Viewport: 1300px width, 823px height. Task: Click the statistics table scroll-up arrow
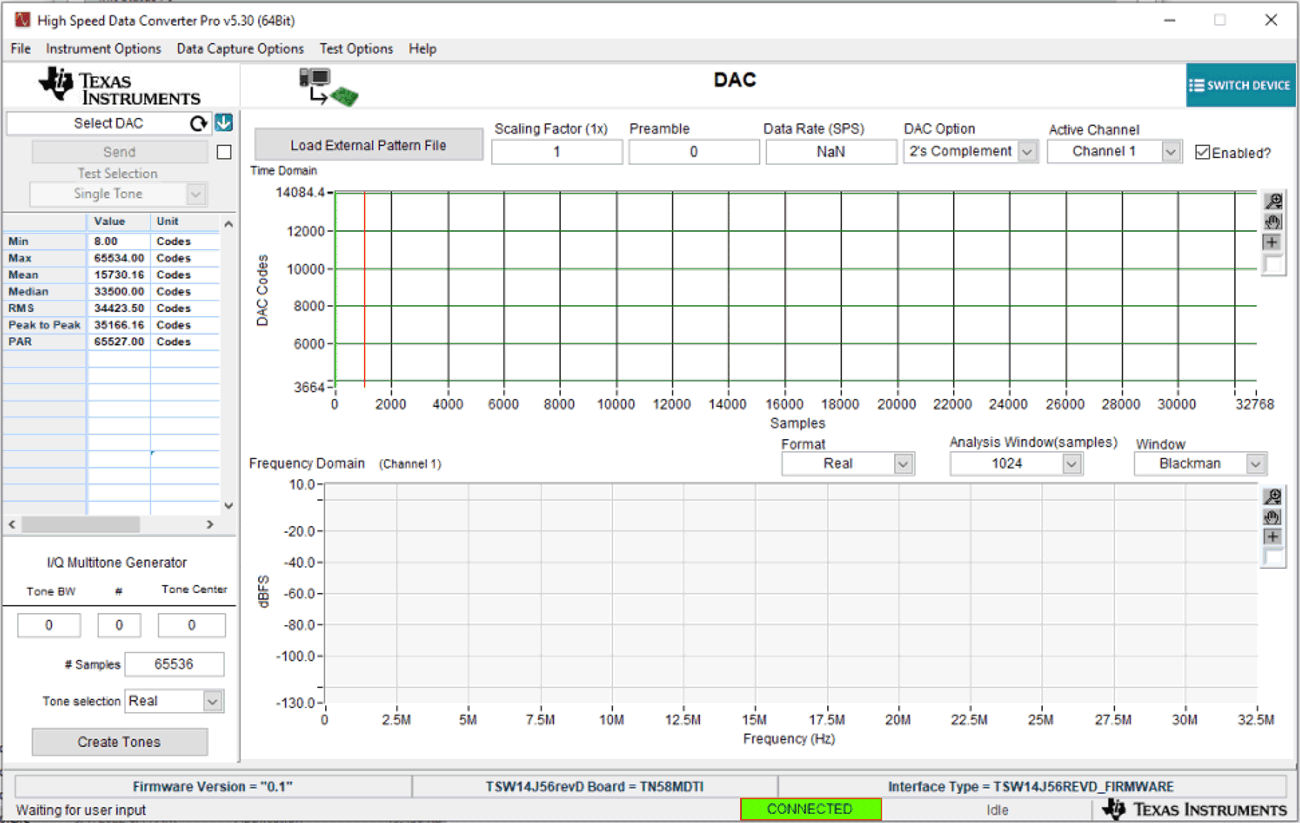click(x=228, y=224)
